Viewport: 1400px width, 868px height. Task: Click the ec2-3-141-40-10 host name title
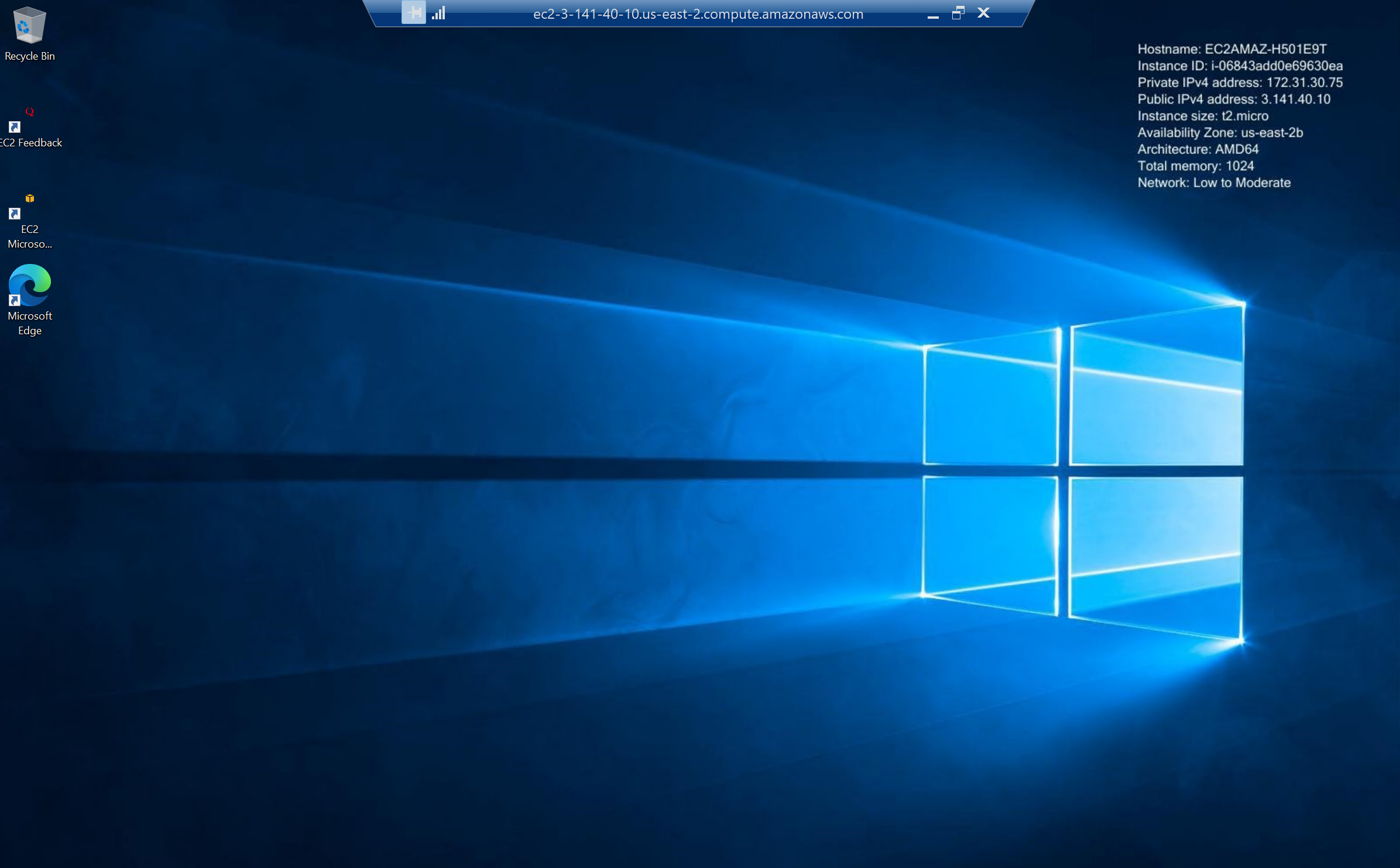tap(698, 14)
